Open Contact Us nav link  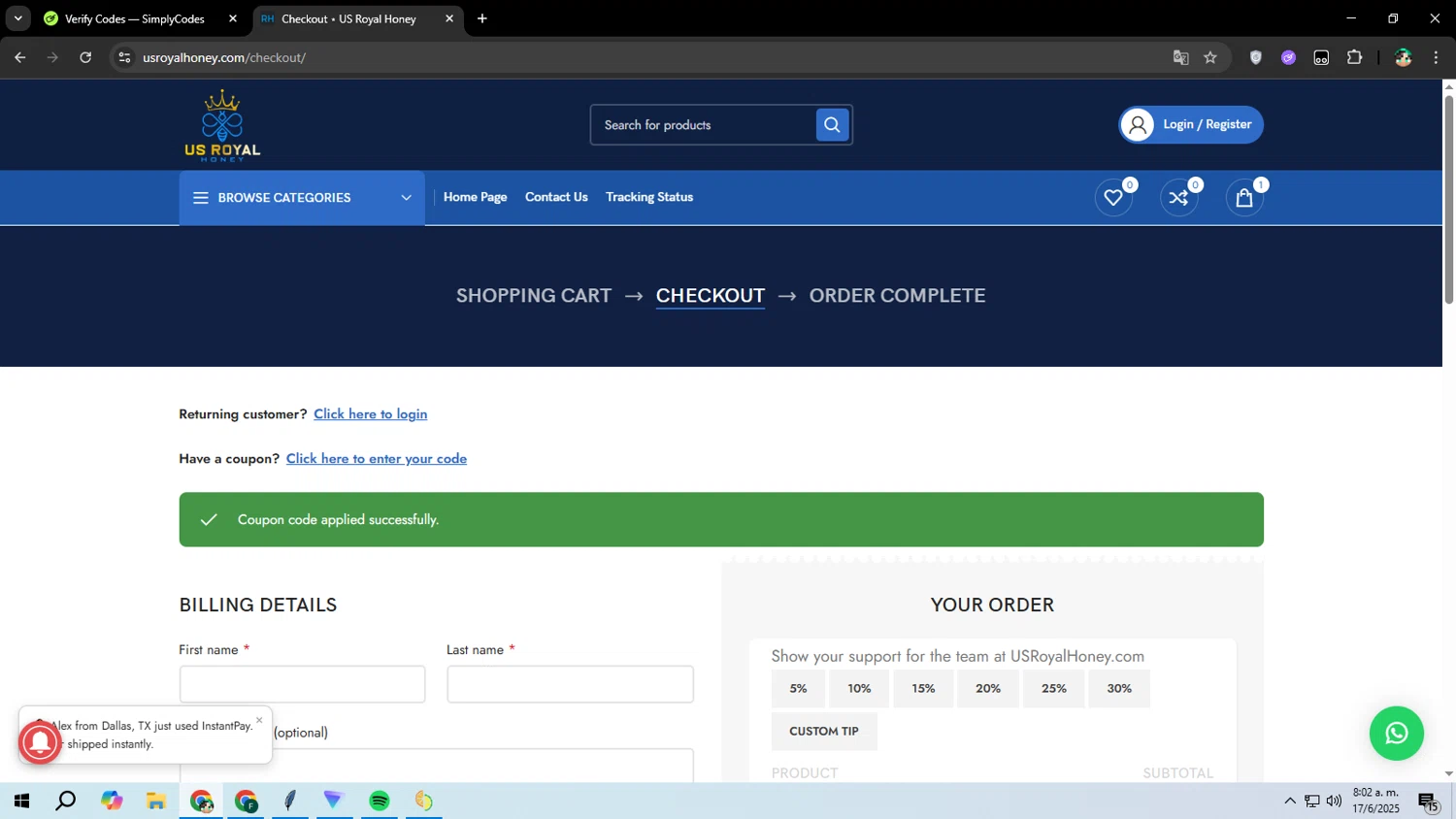pyautogui.click(x=556, y=197)
